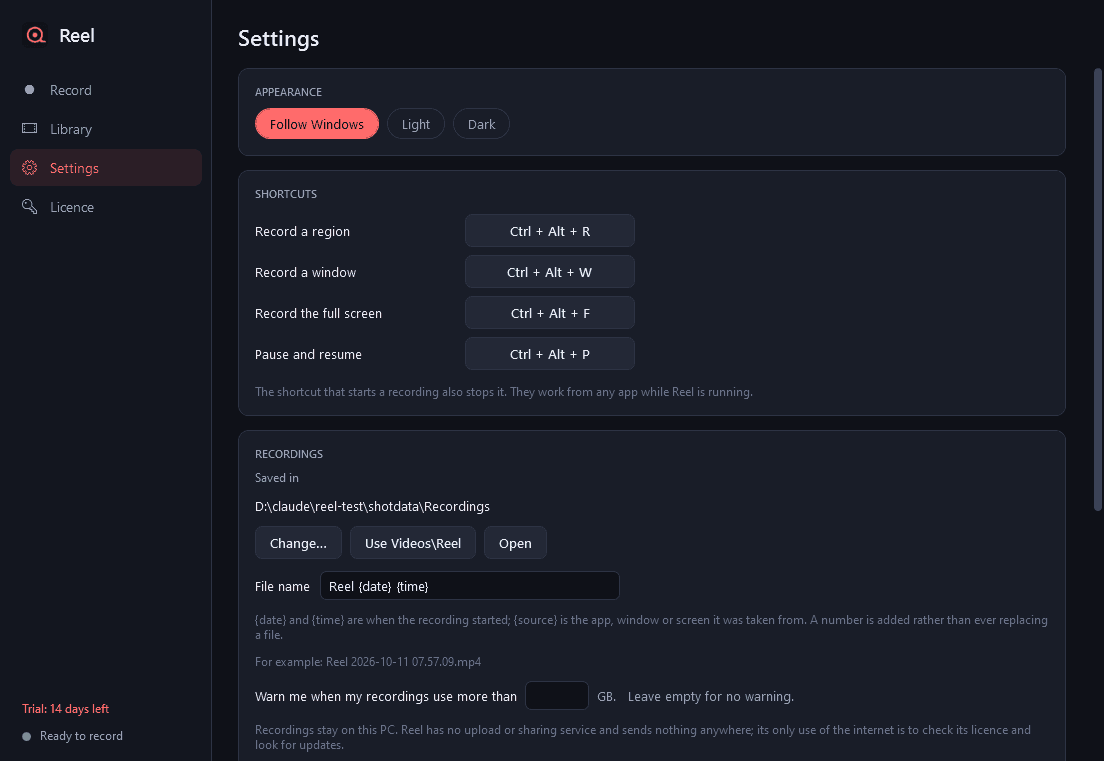The width and height of the screenshot is (1104, 761).
Task: Click the Reel logo icon
Action: pyautogui.click(x=35, y=35)
